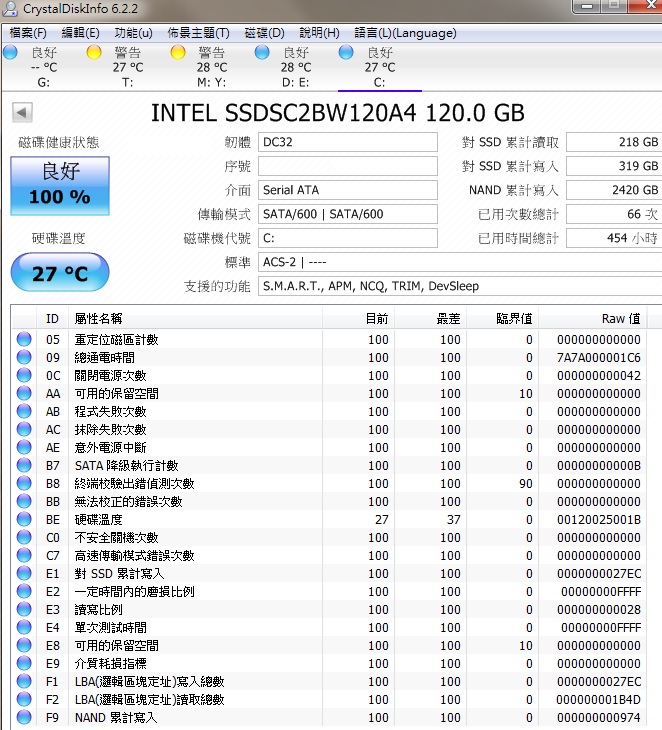Open the 磁碟(D) menu
This screenshot has width=662, height=730.
pos(264,33)
